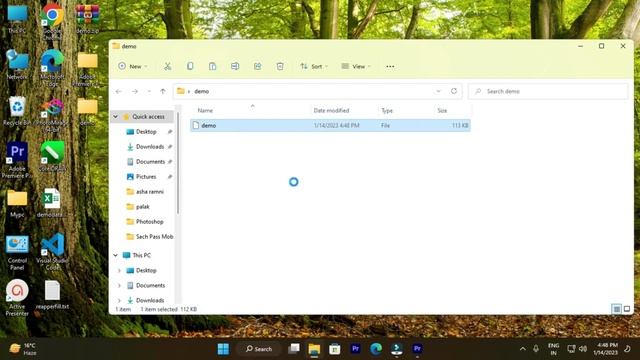The image size is (640, 360).
Task: Open the asha ramni folder in sidebar
Action: (149, 191)
